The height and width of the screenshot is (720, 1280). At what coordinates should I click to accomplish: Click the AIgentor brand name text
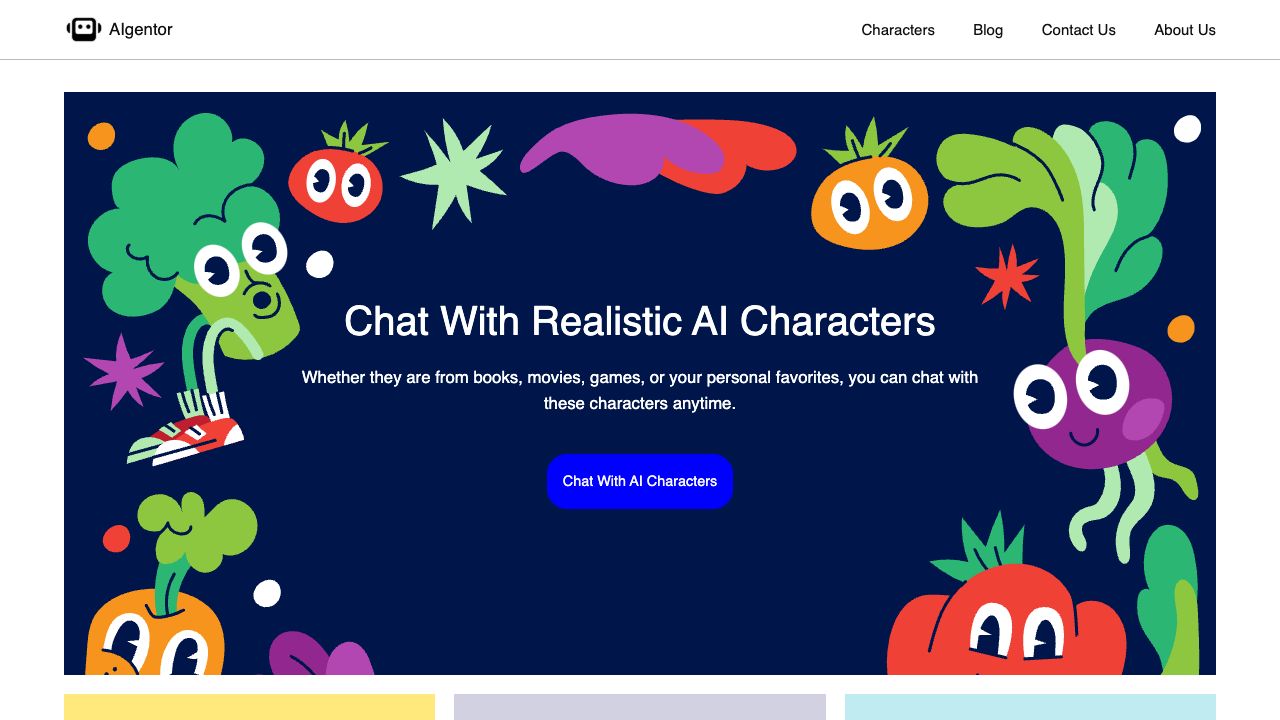click(141, 30)
